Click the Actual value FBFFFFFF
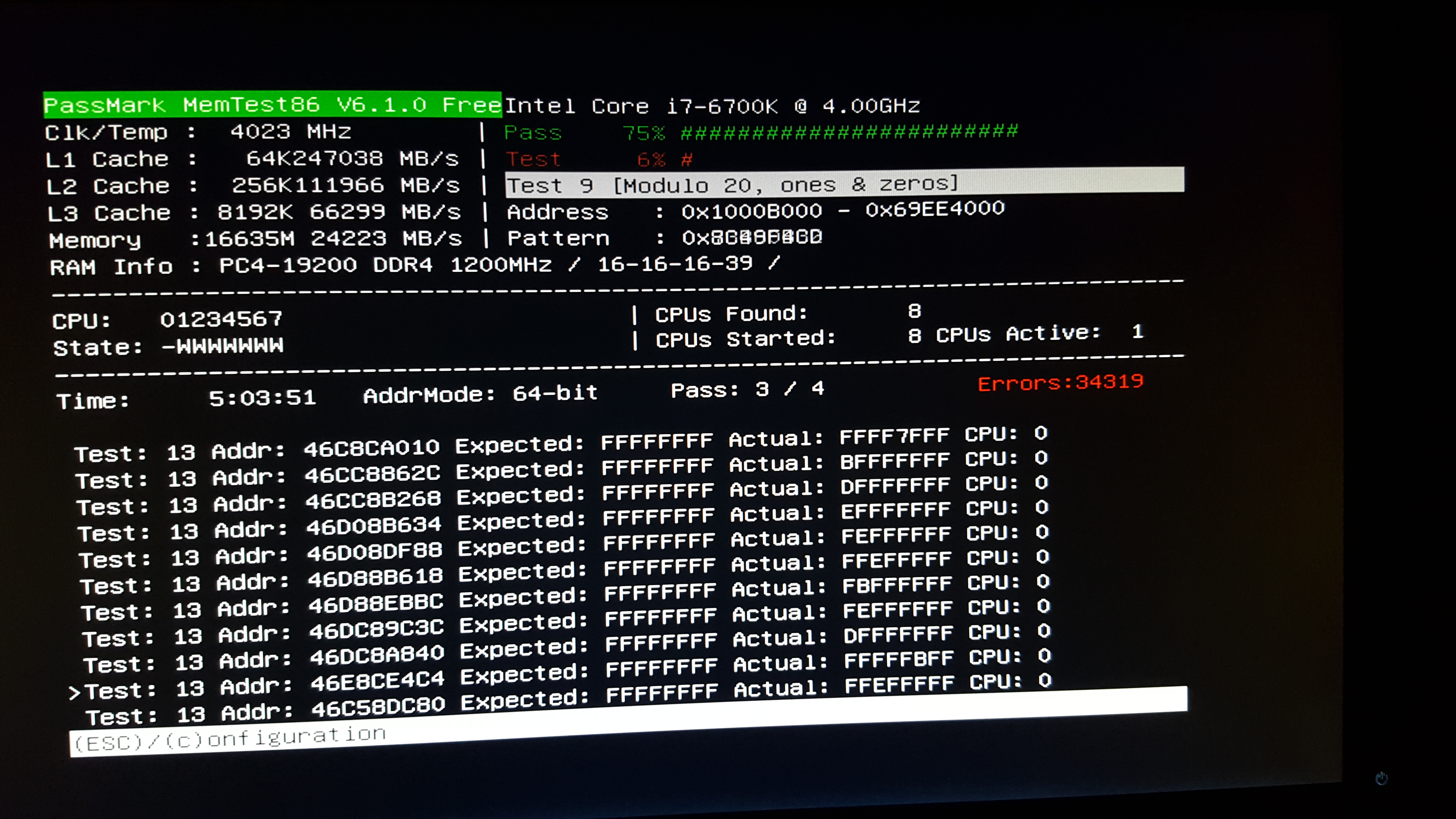This screenshot has height=819, width=1456. [x=898, y=585]
